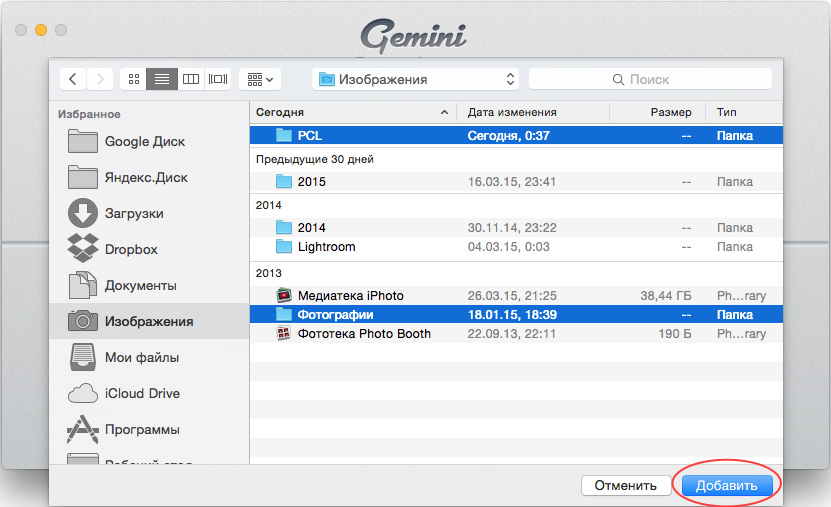This screenshot has width=831, height=507.
Task: Click the Добавить button
Action: (x=727, y=485)
